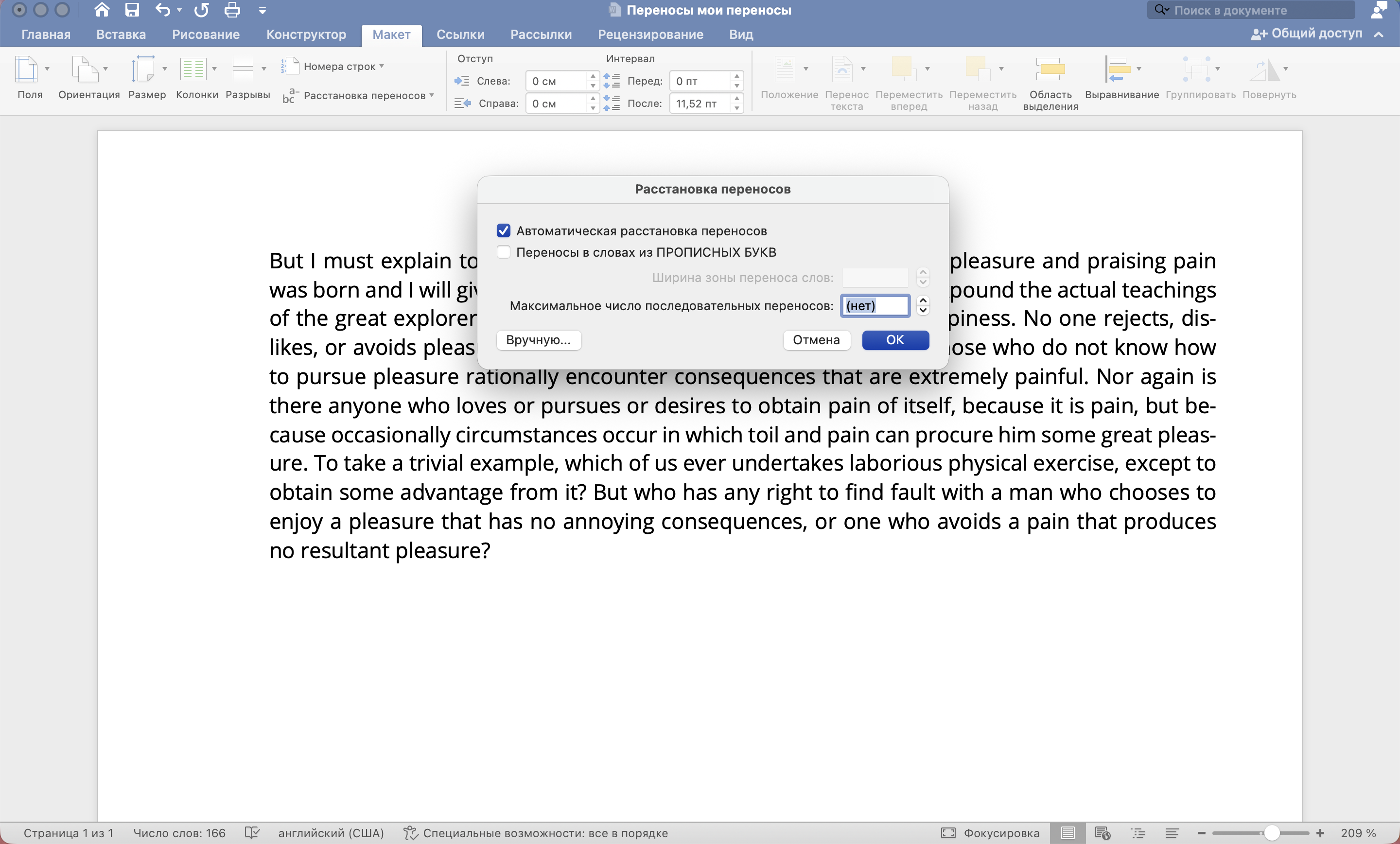Open the quick access toolbar customize arrow
This screenshot has width=1400, height=844.
coord(262,10)
